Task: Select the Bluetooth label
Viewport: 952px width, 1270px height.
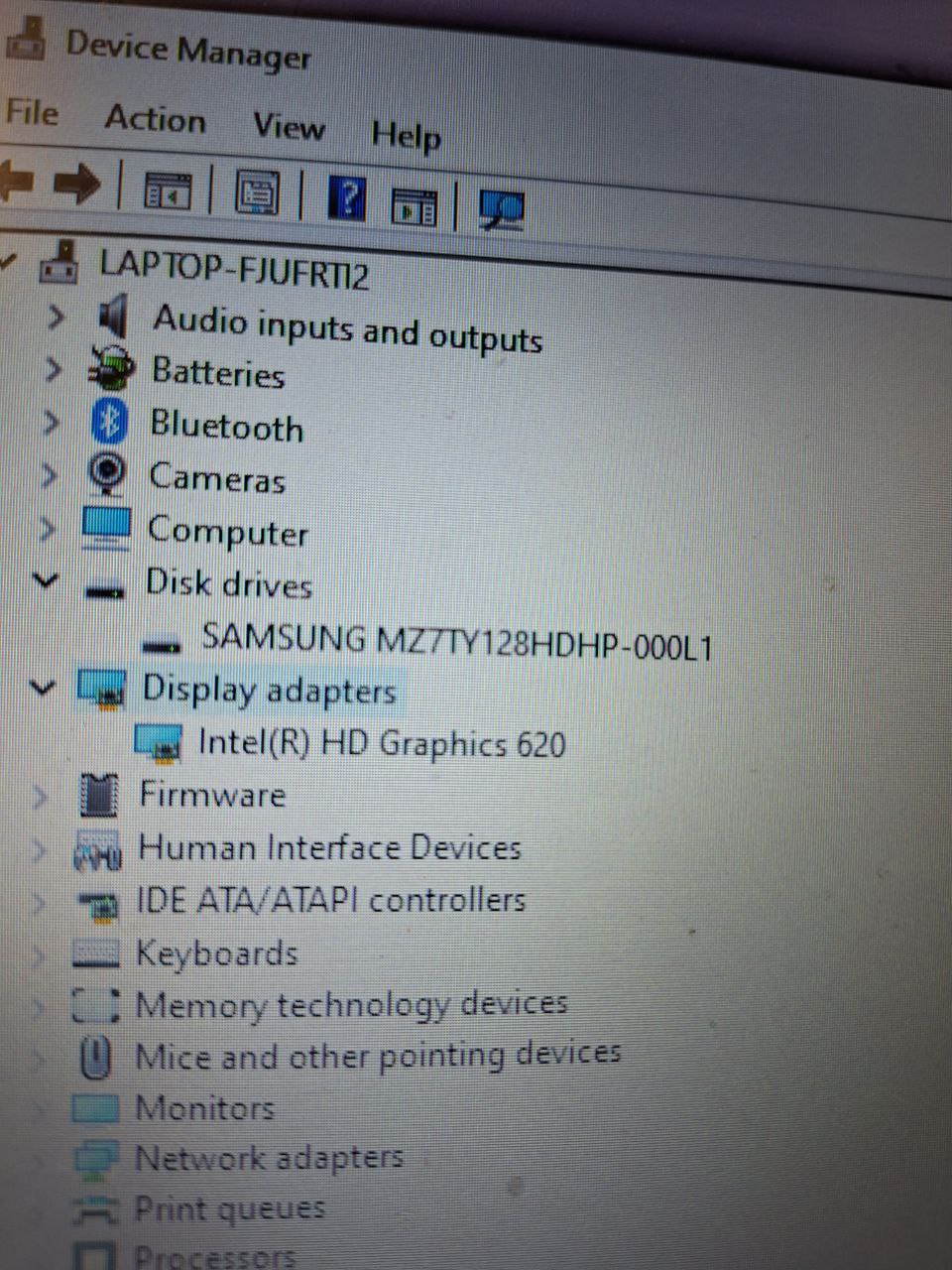Action: (227, 426)
